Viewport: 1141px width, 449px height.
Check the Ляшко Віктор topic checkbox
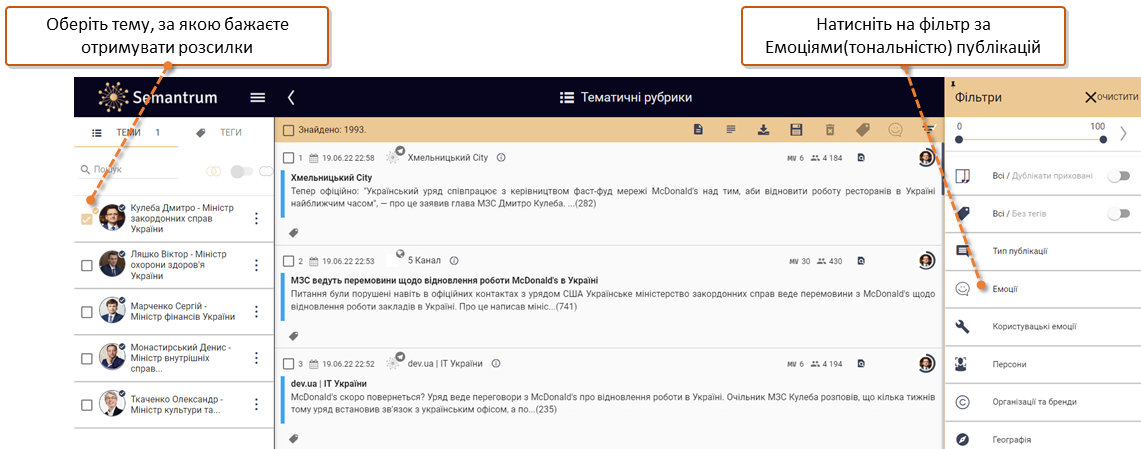pos(87,266)
